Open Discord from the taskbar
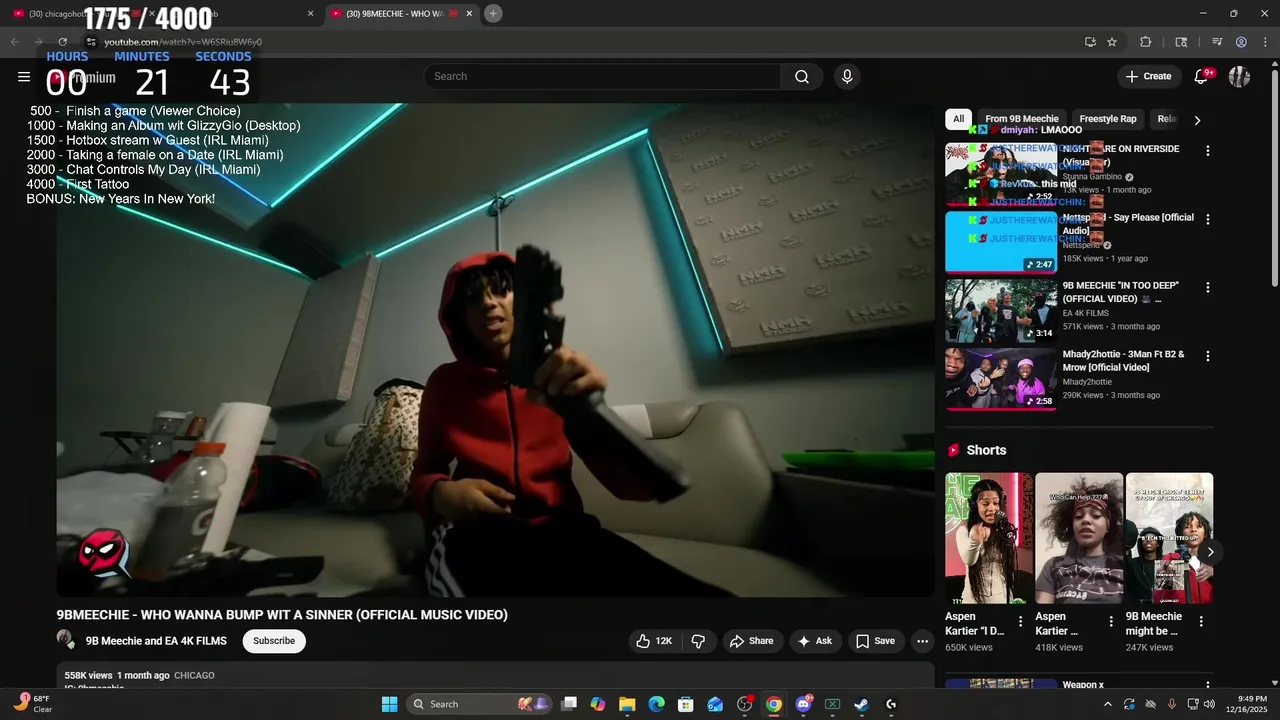Image resolution: width=1280 pixels, height=720 pixels. (803, 704)
